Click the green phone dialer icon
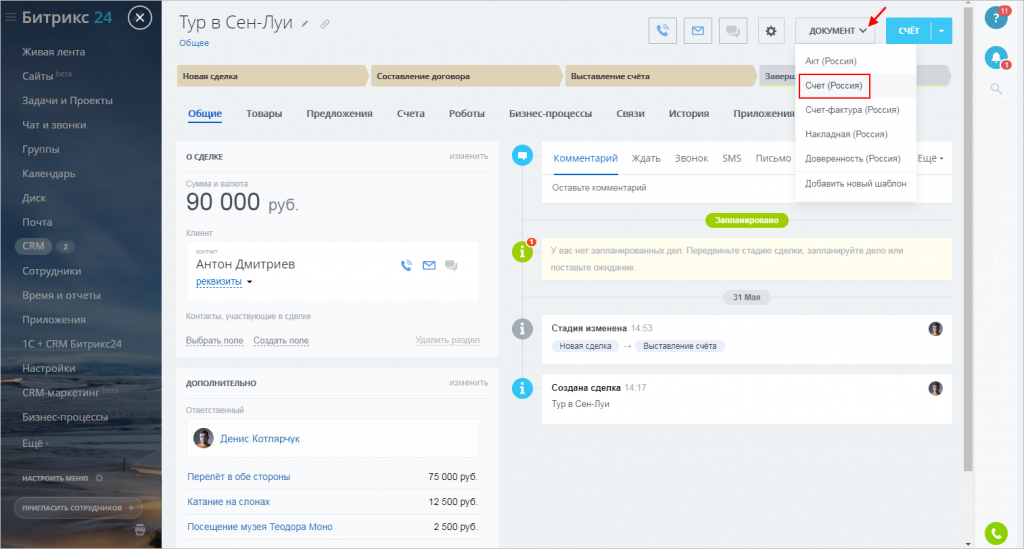 (996, 533)
